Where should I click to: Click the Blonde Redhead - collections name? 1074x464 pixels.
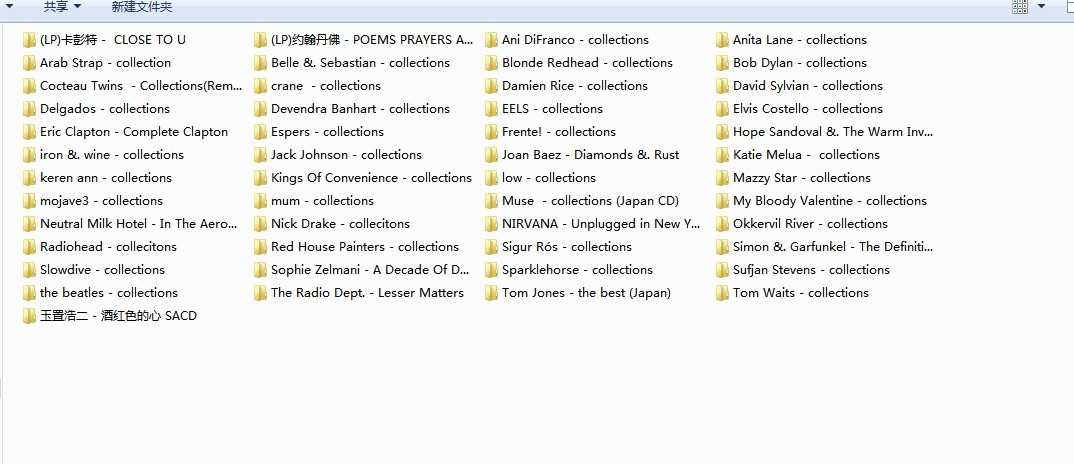point(587,63)
